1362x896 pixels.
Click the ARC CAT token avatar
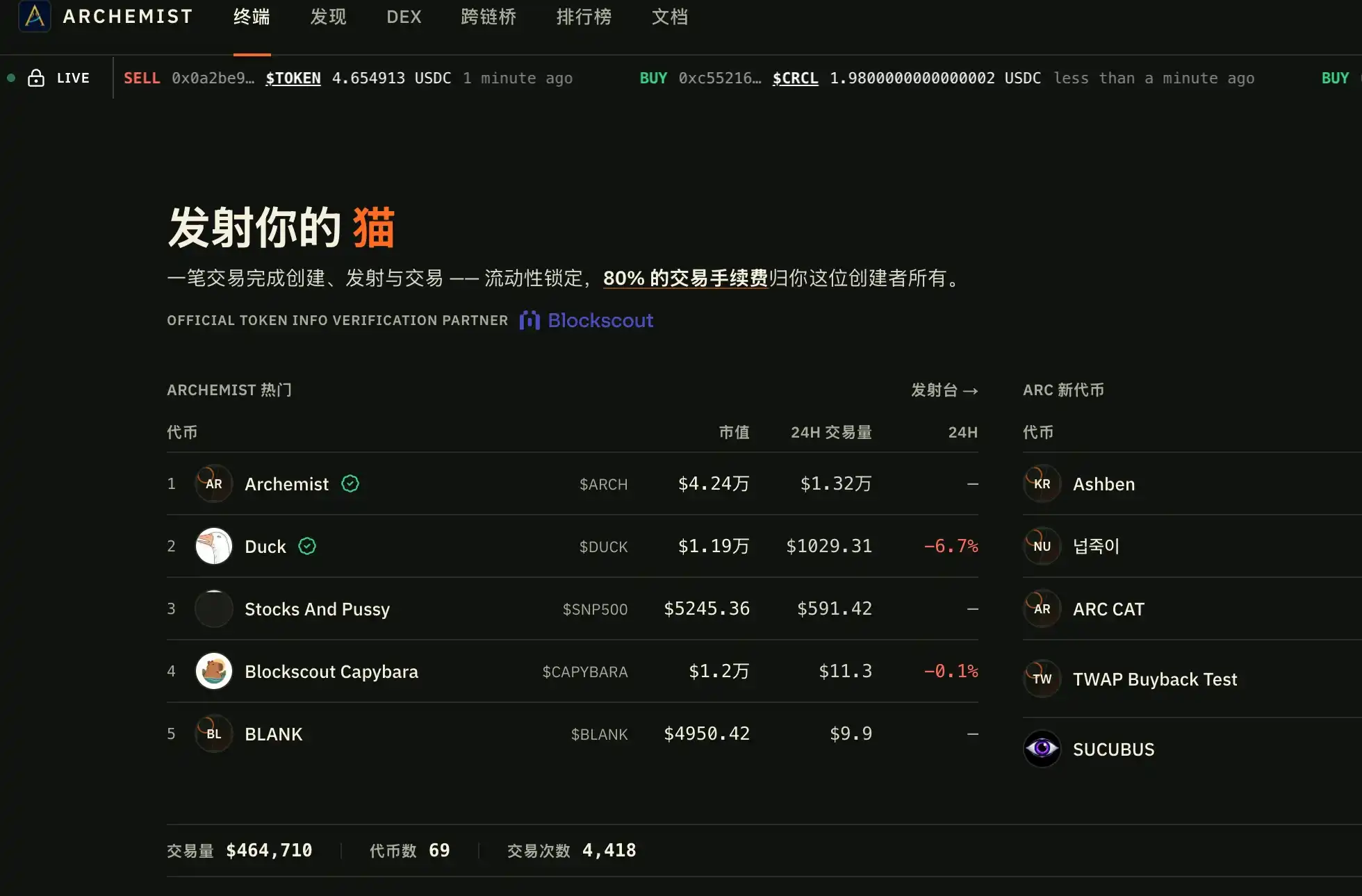click(1042, 608)
